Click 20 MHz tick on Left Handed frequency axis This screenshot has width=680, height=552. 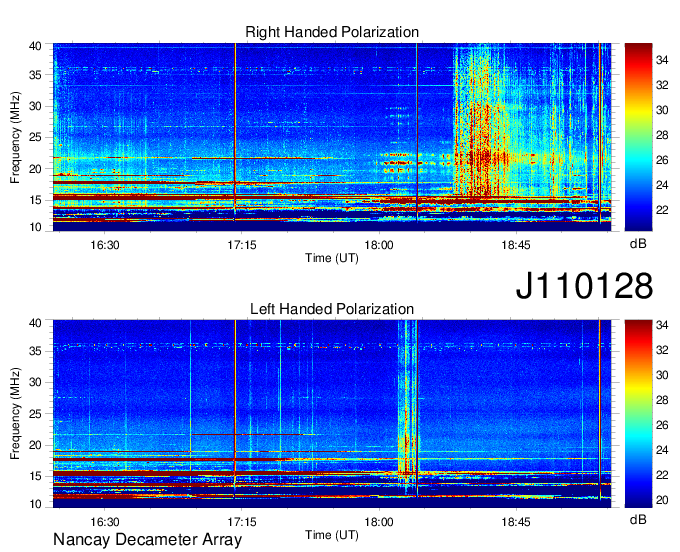36,445
